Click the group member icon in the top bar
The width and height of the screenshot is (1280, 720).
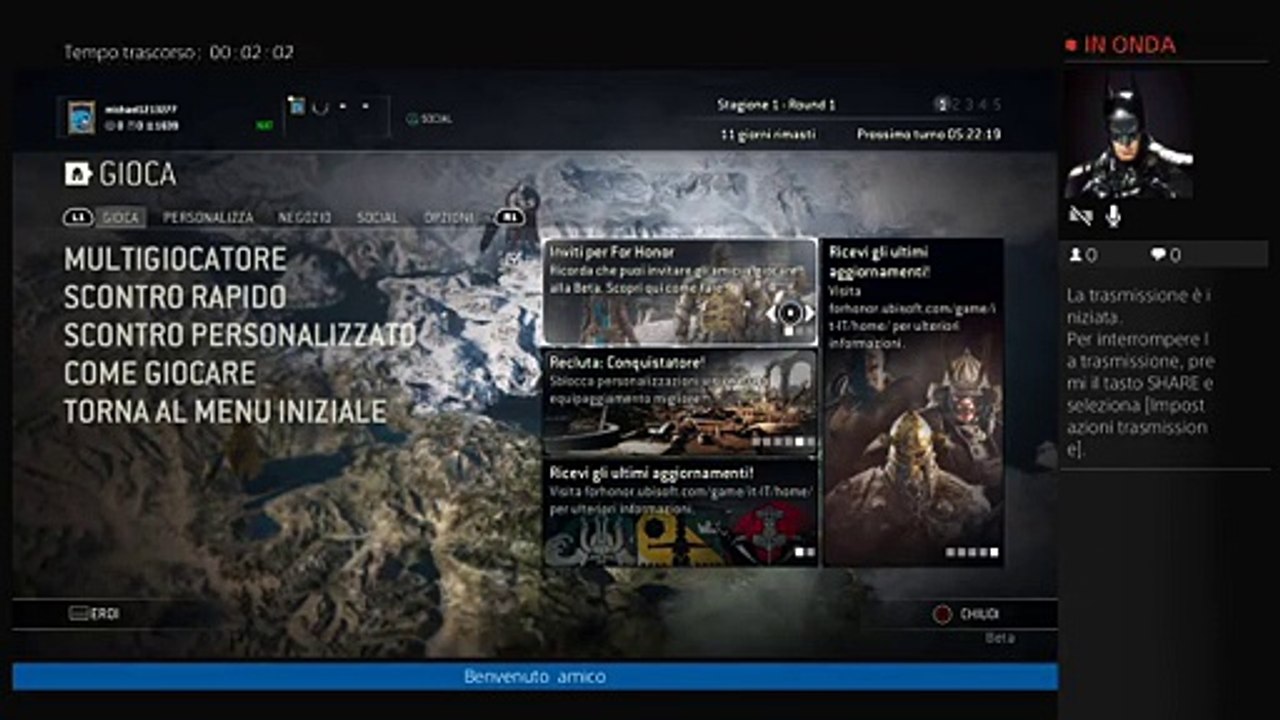(x=296, y=104)
